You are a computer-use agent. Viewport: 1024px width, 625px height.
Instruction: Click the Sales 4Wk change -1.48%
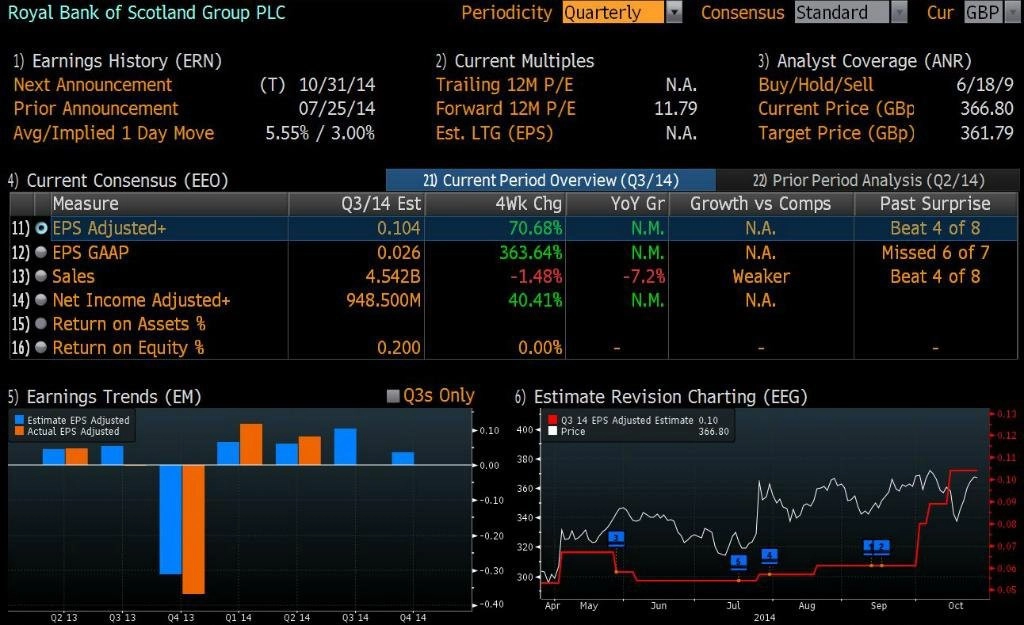pyautogui.click(x=536, y=276)
